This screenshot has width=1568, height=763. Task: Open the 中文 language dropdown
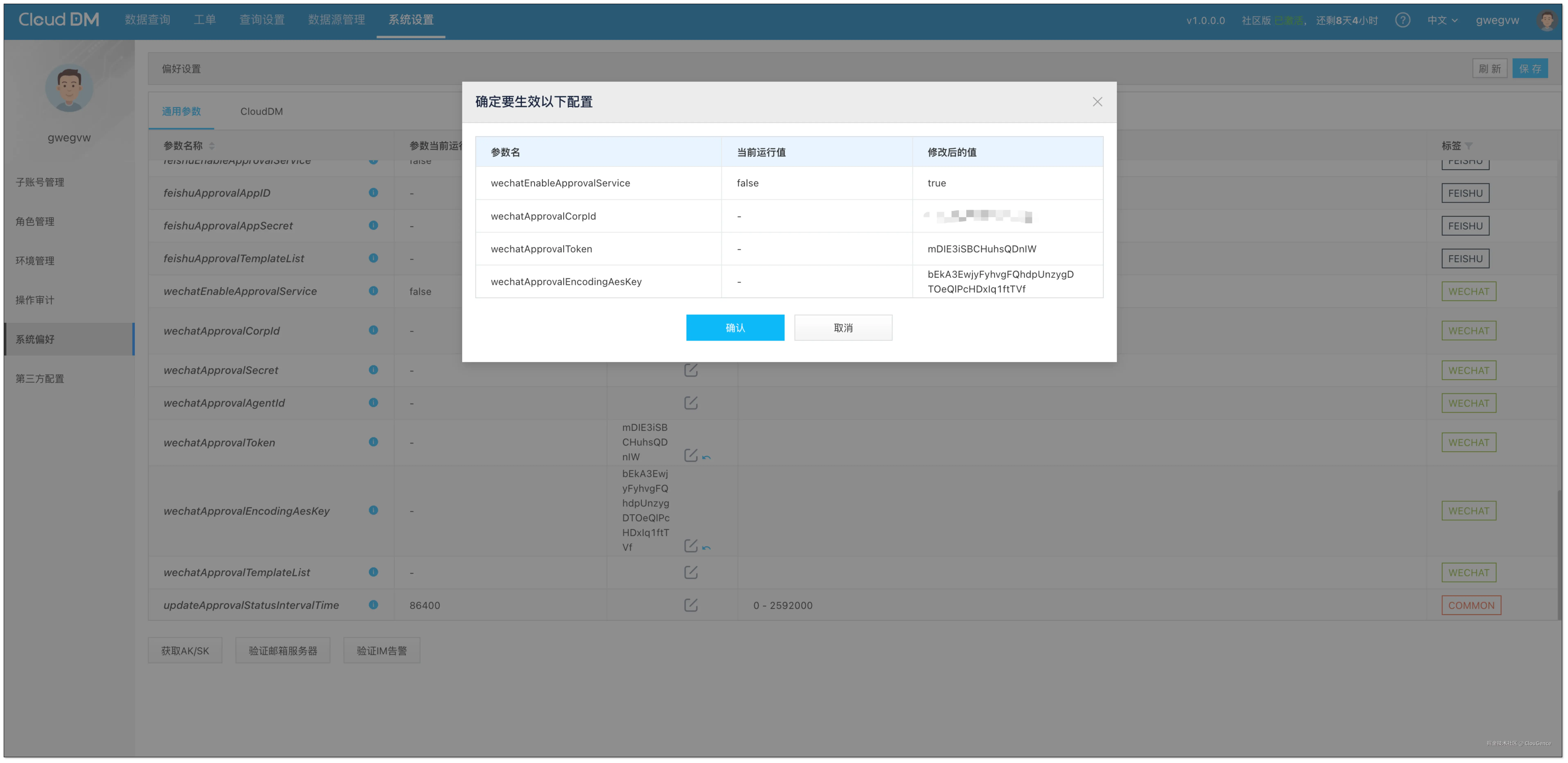click(1442, 20)
